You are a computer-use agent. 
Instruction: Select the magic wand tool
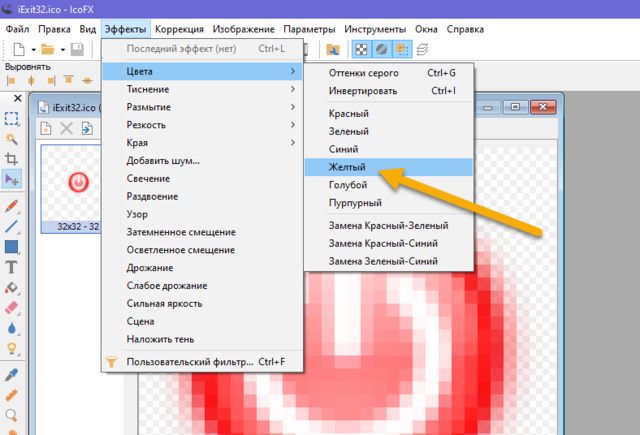pos(11,139)
